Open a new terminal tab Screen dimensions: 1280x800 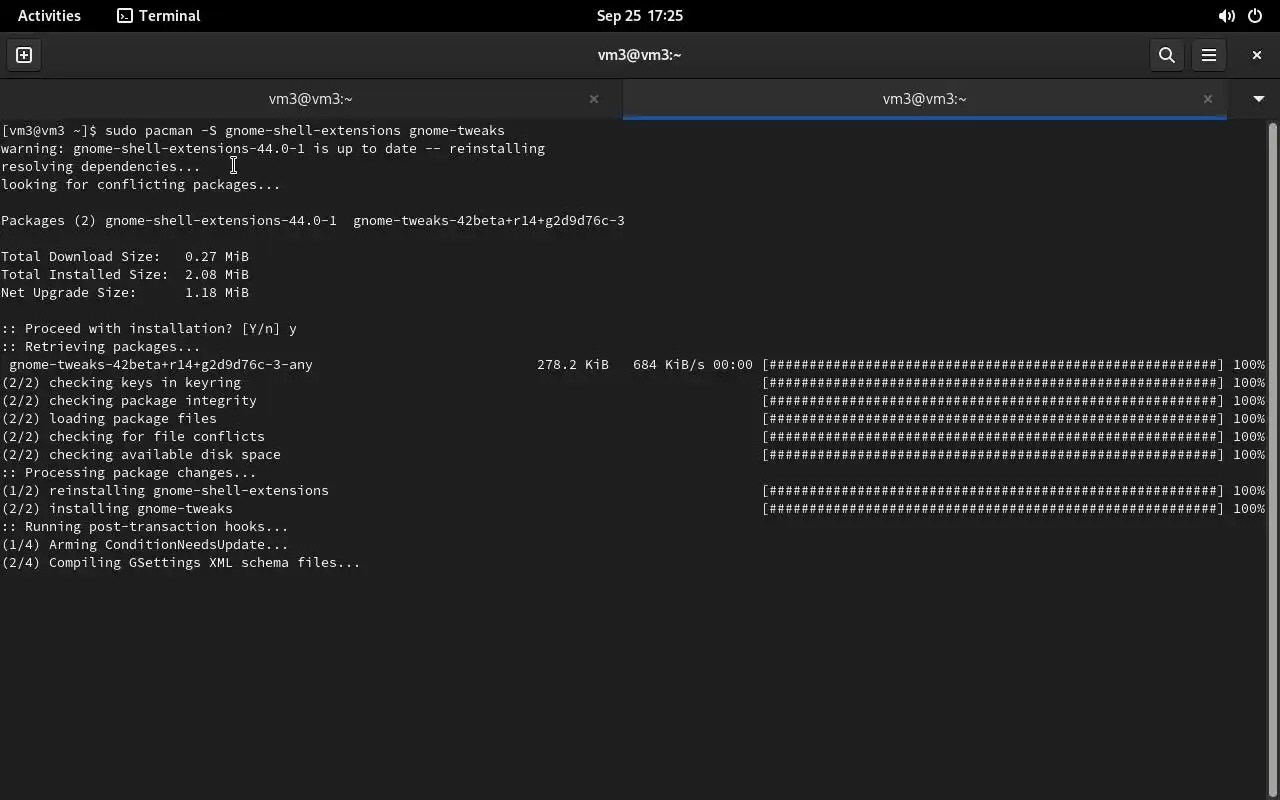(24, 55)
